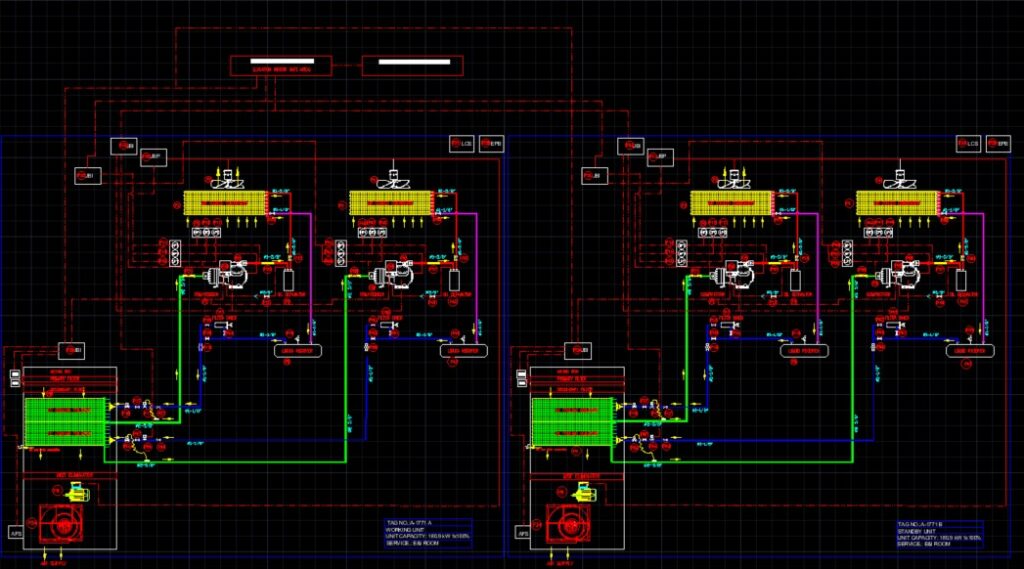Select the mist eliminator label in the standby unit
1024x569 pixels.
581,475
